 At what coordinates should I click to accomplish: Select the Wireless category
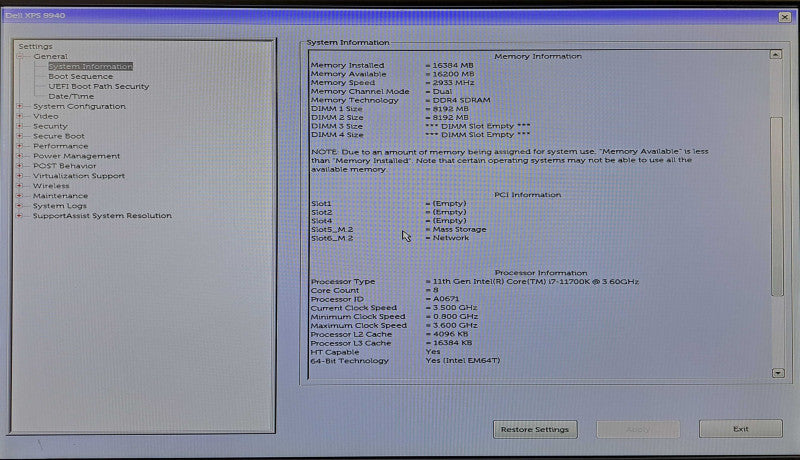[x=51, y=186]
